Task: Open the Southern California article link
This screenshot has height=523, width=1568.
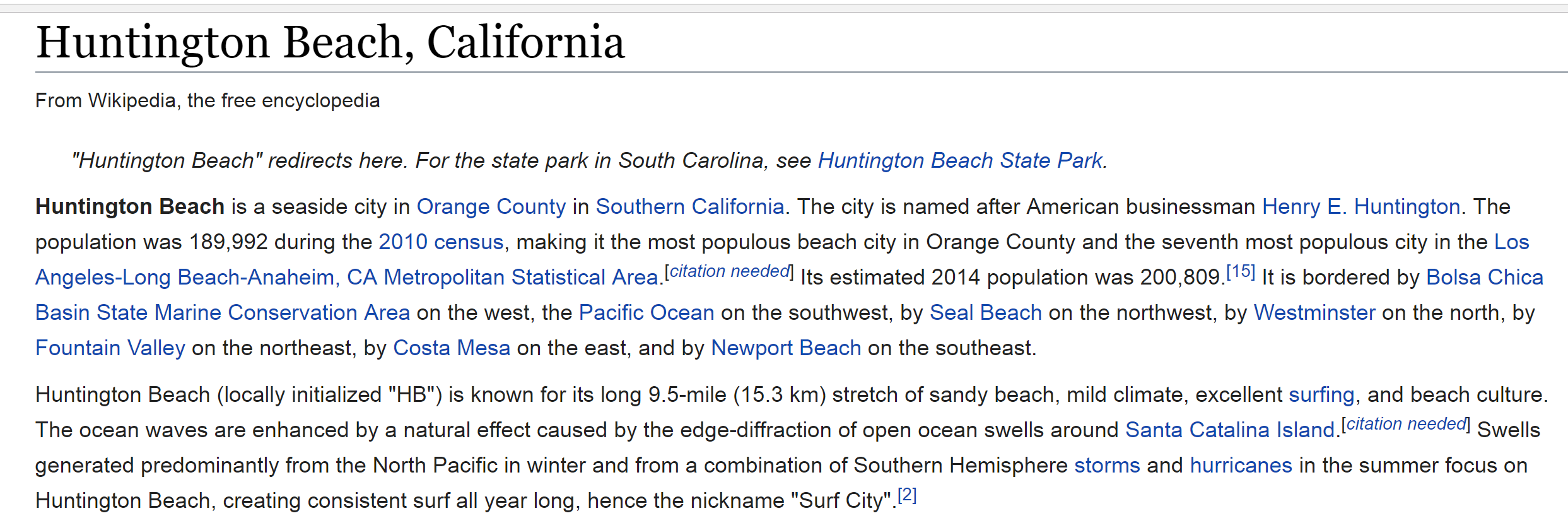Action: click(689, 207)
